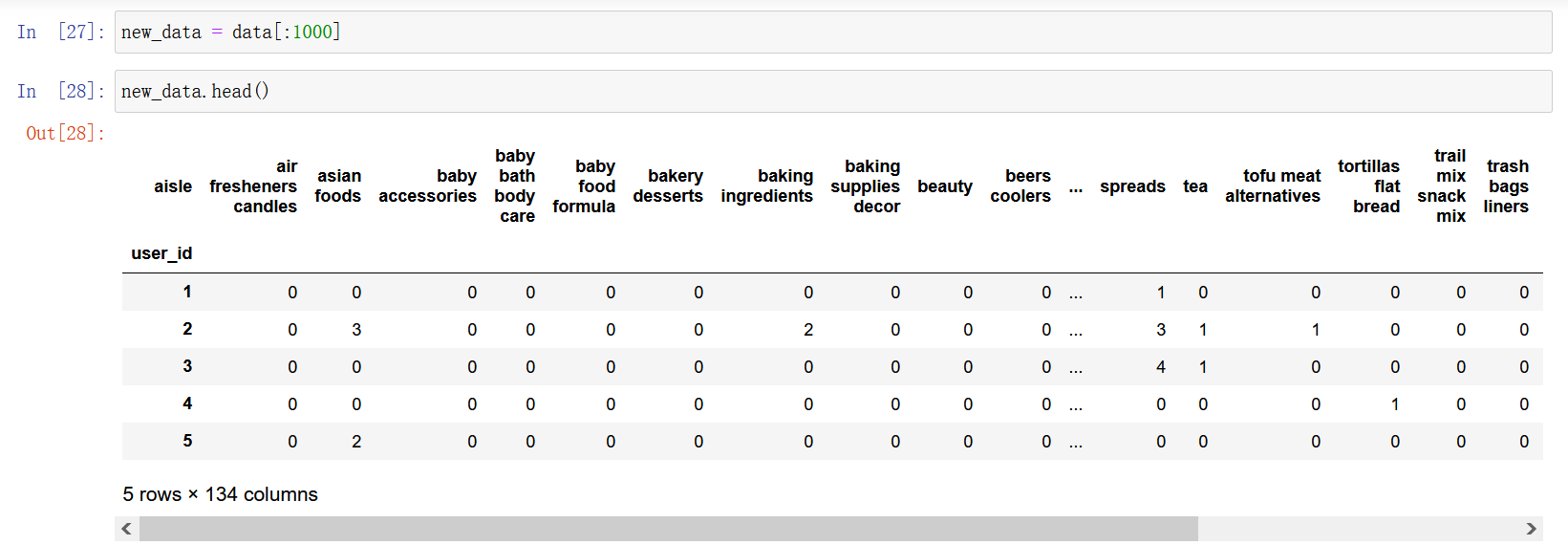Viewport: 1568px width, 545px height.
Task: Click the 'beauty' column header
Action: point(945,186)
